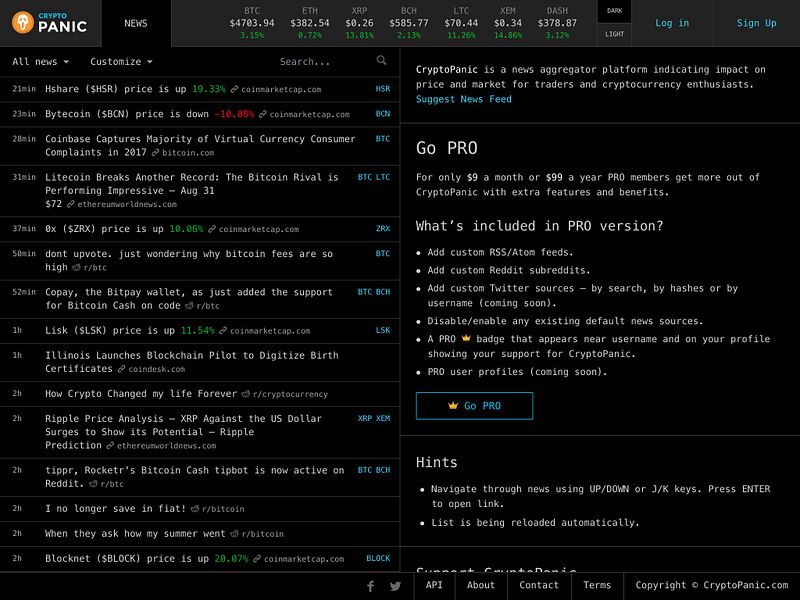Open How Crypto Changed my life Forever post

(141, 393)
